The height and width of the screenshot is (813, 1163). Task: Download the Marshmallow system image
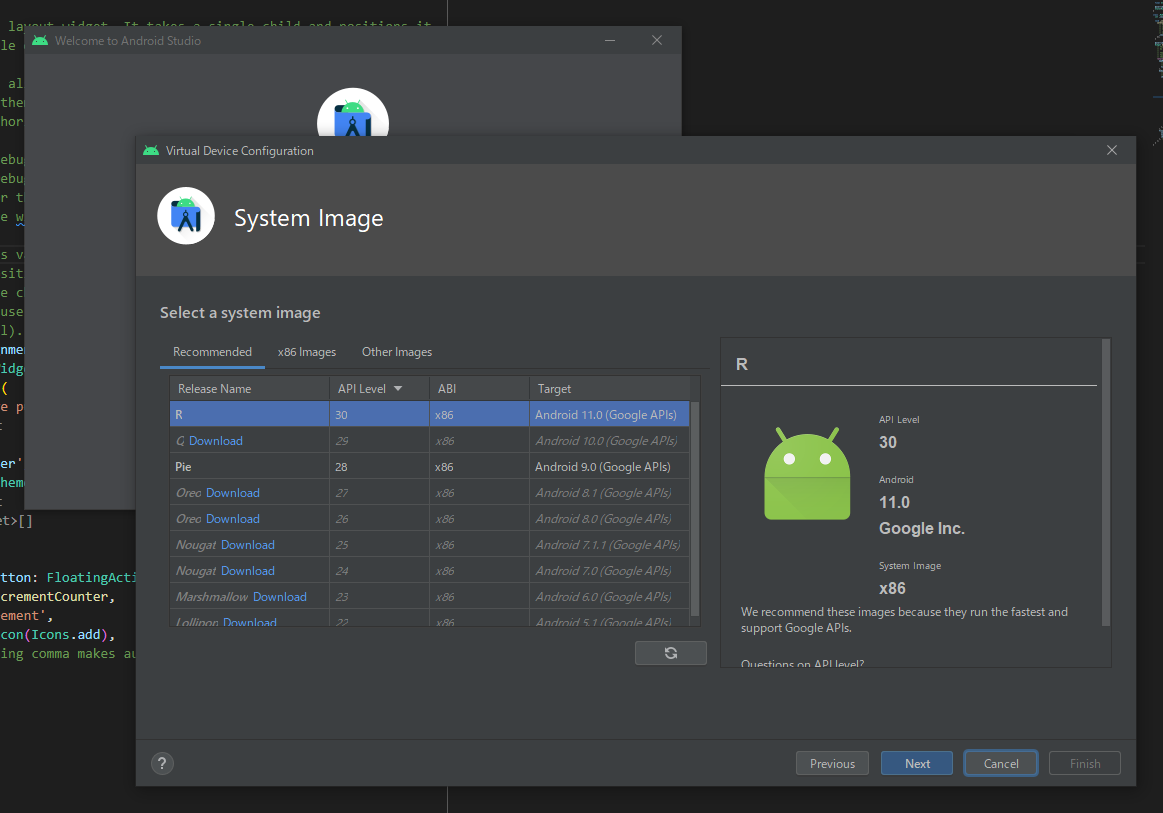(280, 596)
